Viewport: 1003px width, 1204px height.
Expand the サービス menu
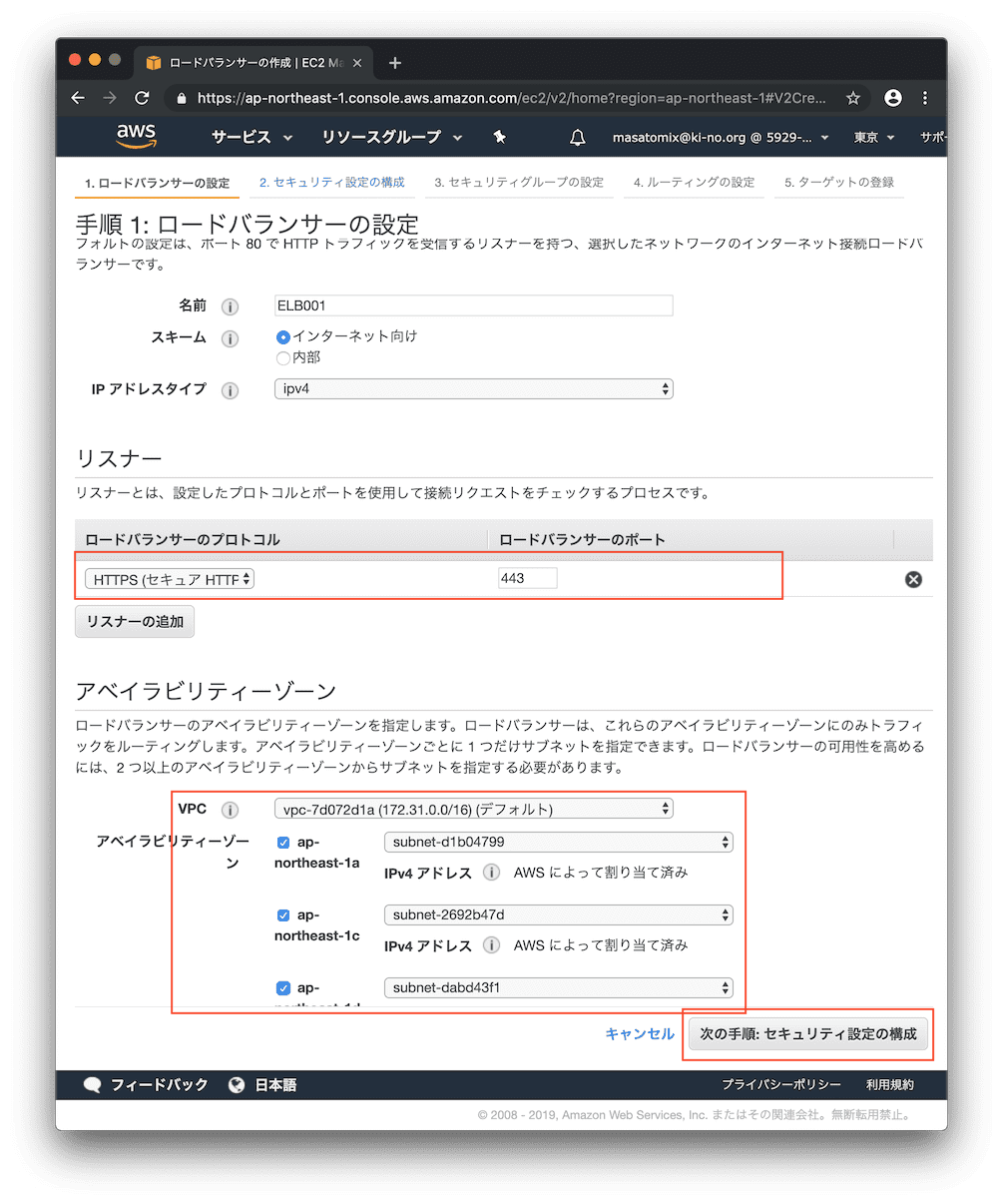pyautogui.click(x=251, y=137)
